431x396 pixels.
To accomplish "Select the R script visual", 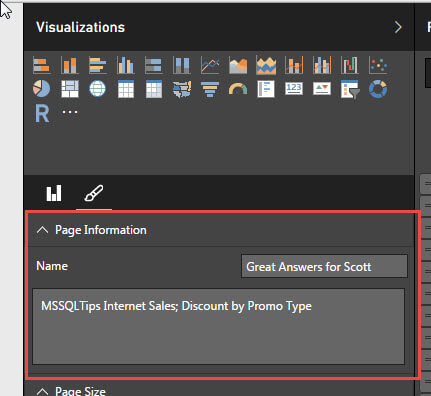I will click(42, 114).
